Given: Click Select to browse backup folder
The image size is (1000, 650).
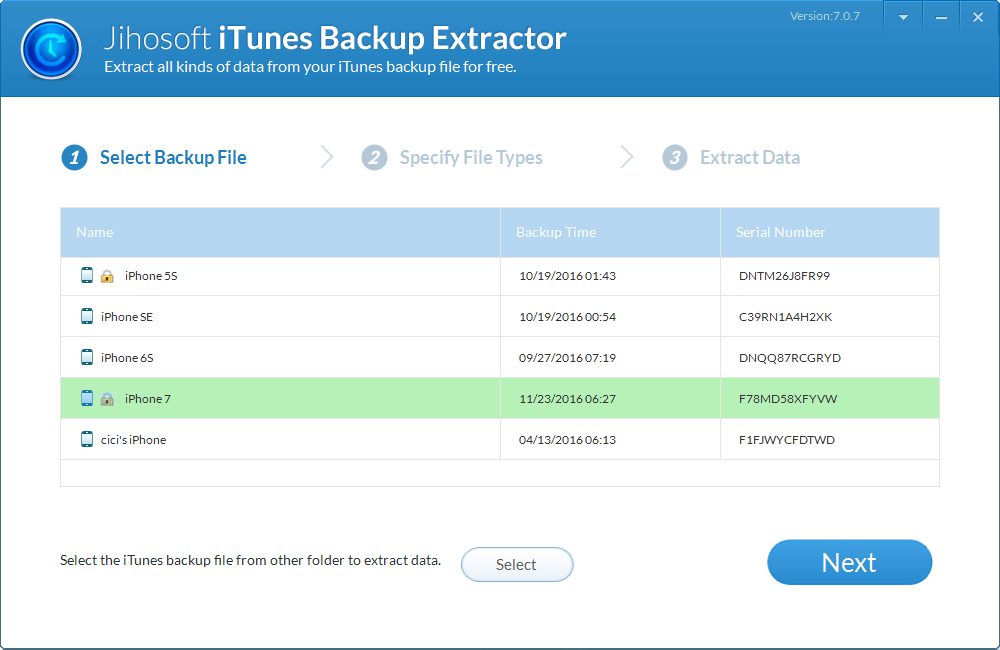Looking at the screenshot, I should click(x=517, y=565).
